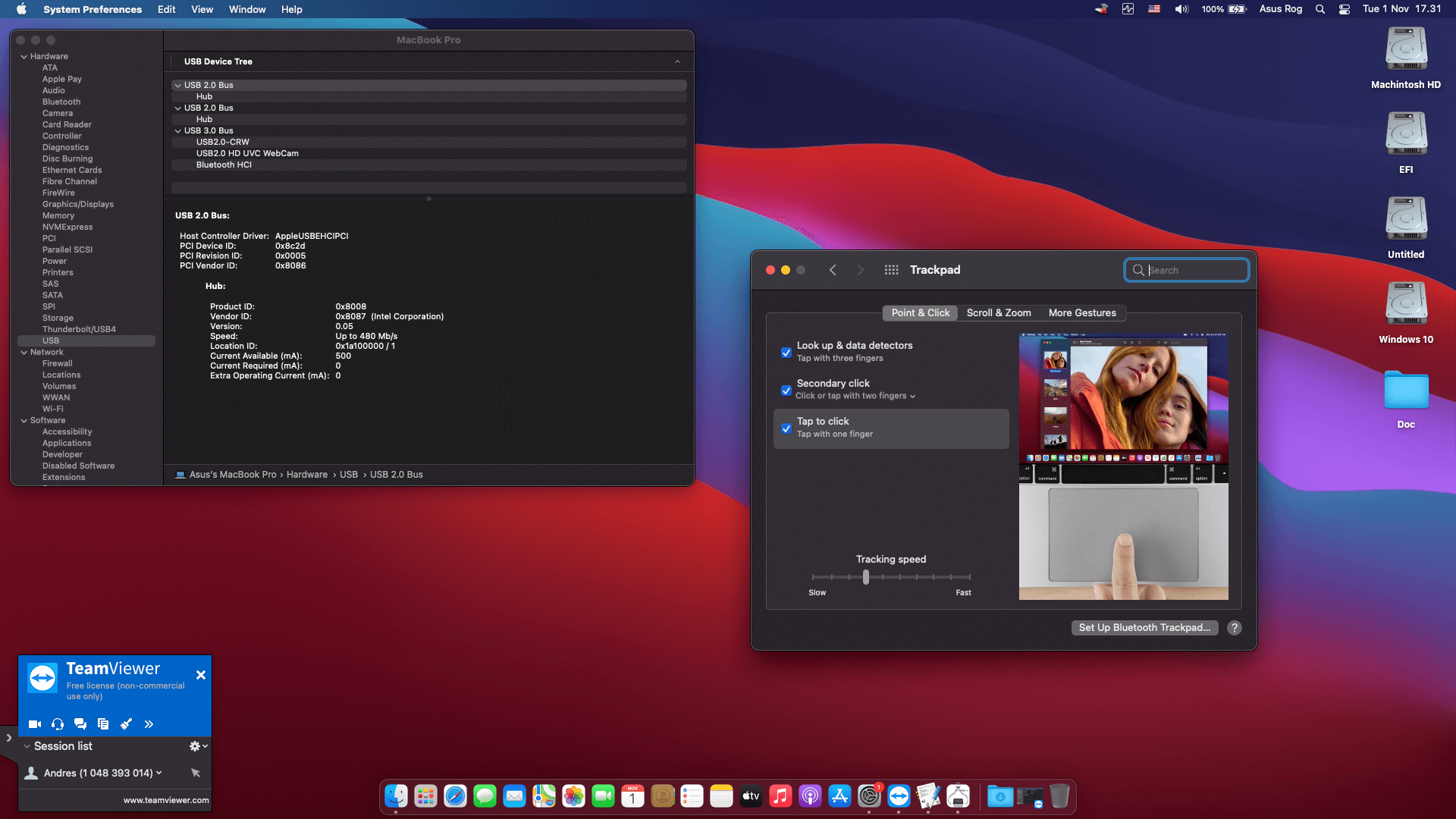Click the TeamViewer file transfer icon
The image size is (1456, 819).
103,724
